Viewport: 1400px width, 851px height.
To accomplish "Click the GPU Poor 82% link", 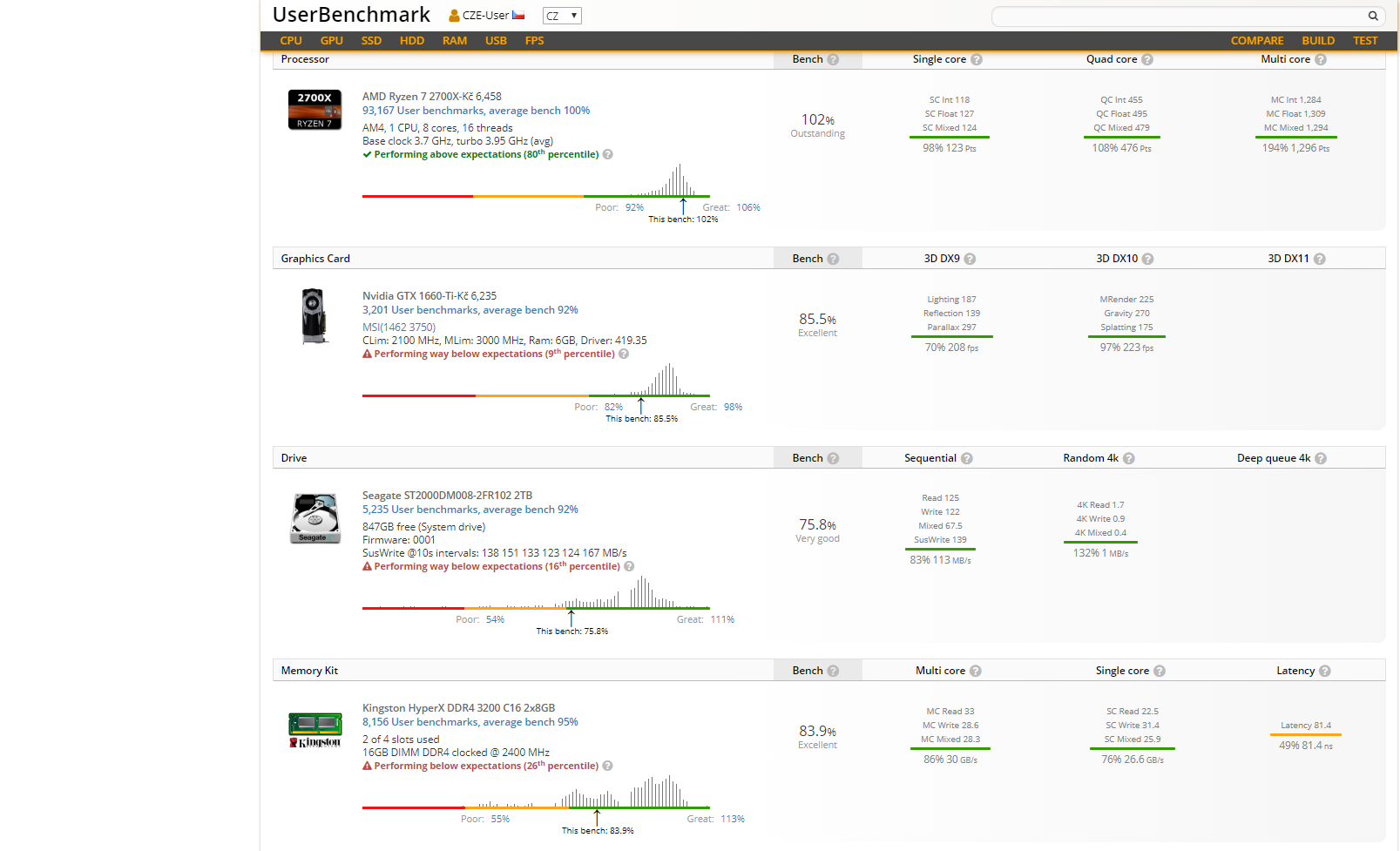I will 613,408.
